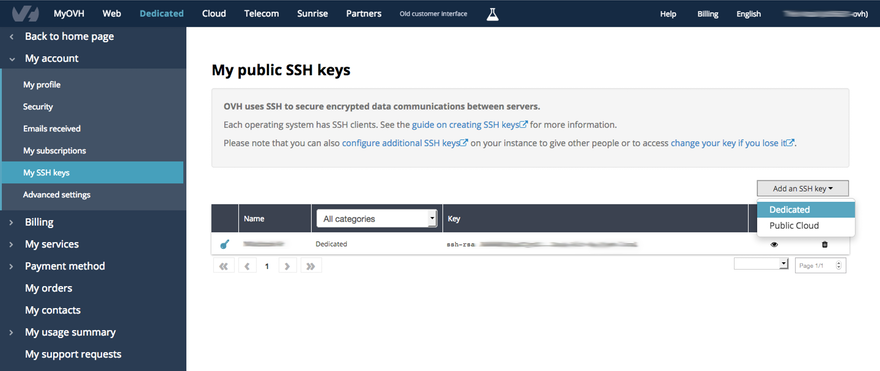Click the Name column header
Image resolution: width=880 pixels, height=371 pixels.
pos(254,219)
